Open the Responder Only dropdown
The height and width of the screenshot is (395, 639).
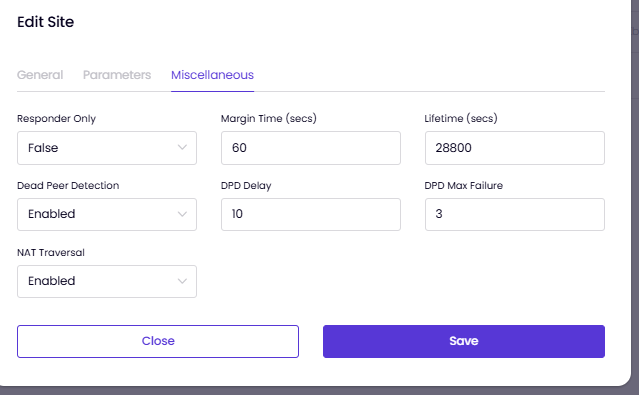107,148
